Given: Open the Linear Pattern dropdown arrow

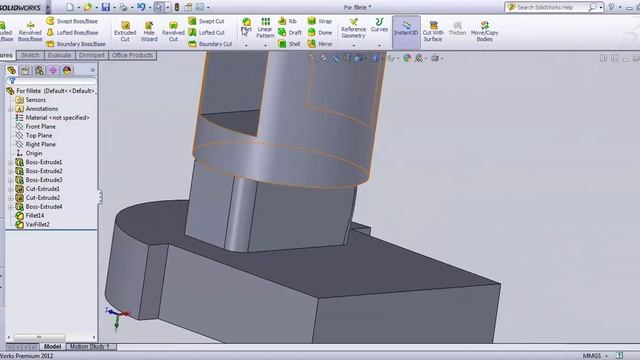Looking at the screenshot, I should (x=265, y=45).
